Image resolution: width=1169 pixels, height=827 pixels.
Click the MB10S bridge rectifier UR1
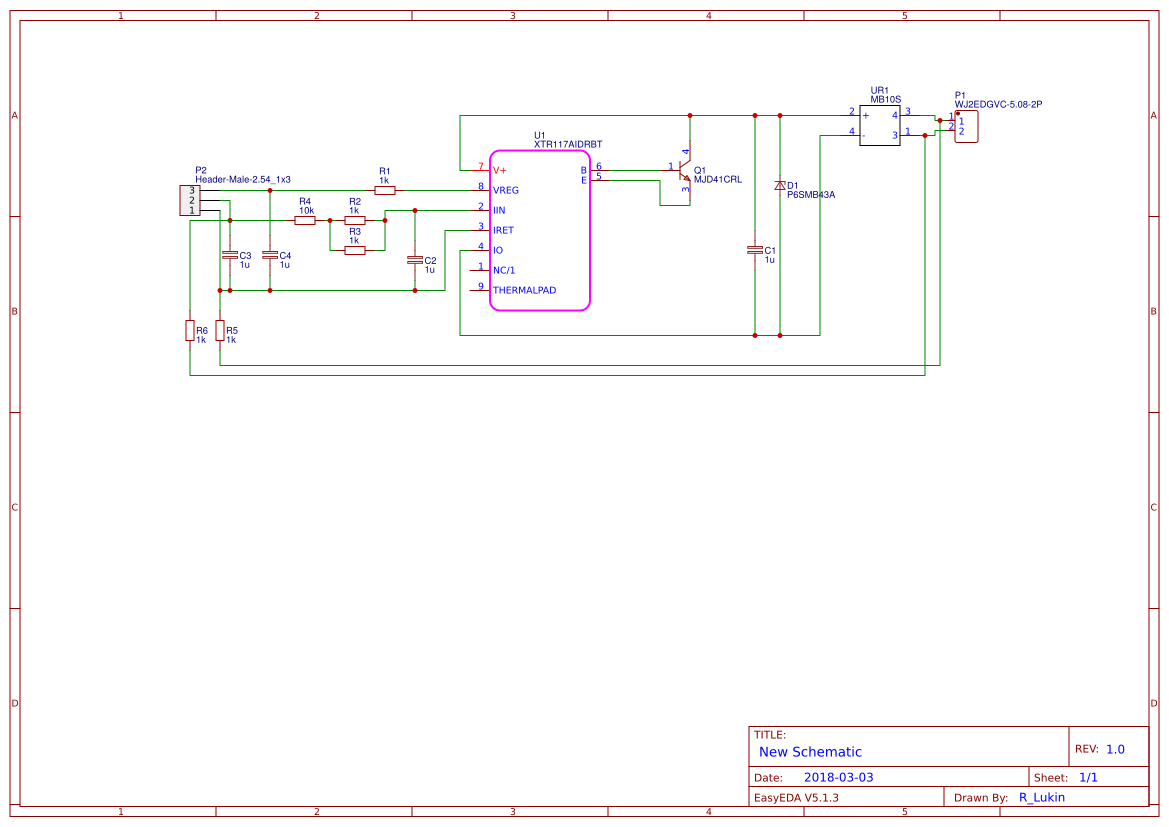(x=879, y=125)
